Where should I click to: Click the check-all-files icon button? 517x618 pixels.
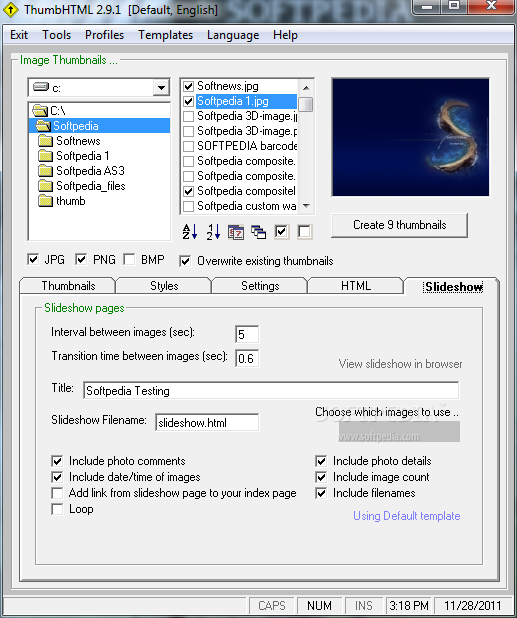coord(281,232)
